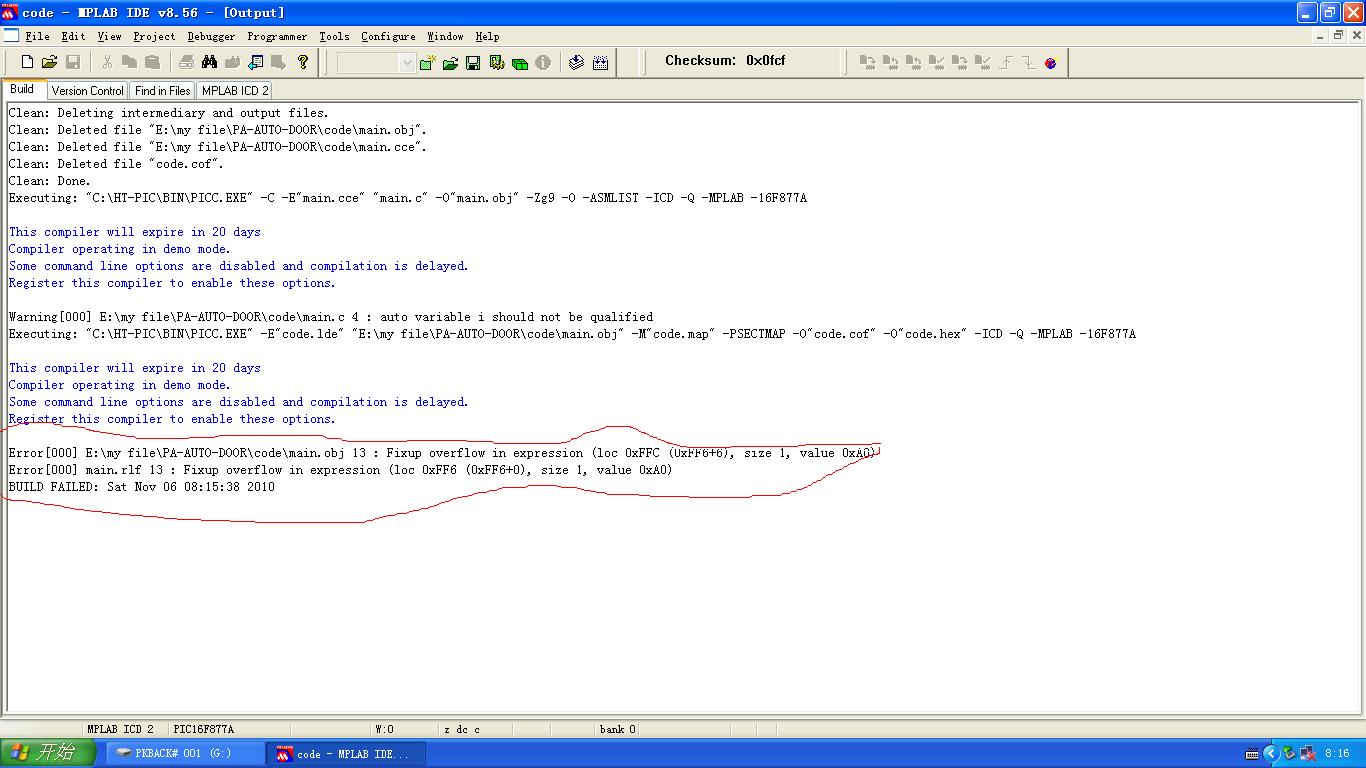Image resolution: width=1366 pixels, height=768 pixels.
Task: Click the keyboard icon in system tray
Action: [x=1252, y=754]
